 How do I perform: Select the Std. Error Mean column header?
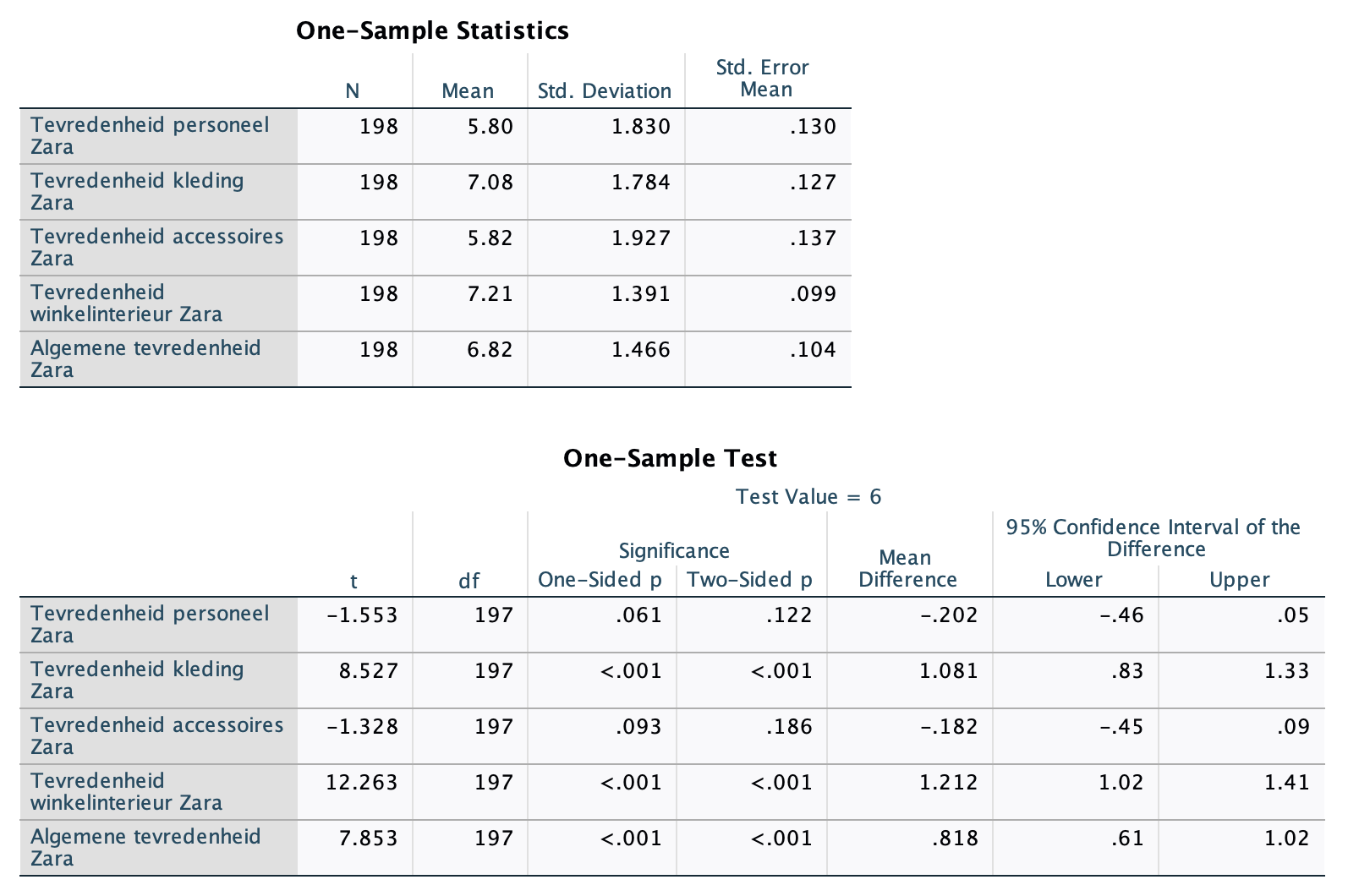pyautogui.click(x=763, y=79)
